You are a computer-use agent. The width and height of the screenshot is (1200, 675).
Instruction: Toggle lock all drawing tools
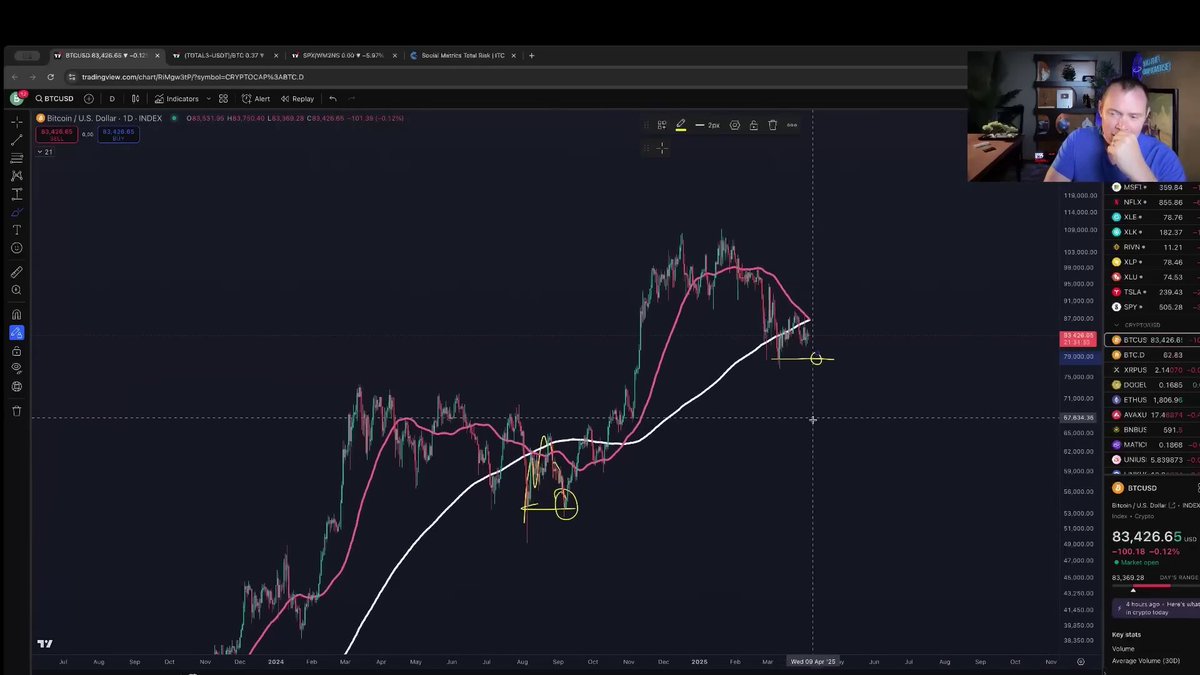tap(17, 351)
